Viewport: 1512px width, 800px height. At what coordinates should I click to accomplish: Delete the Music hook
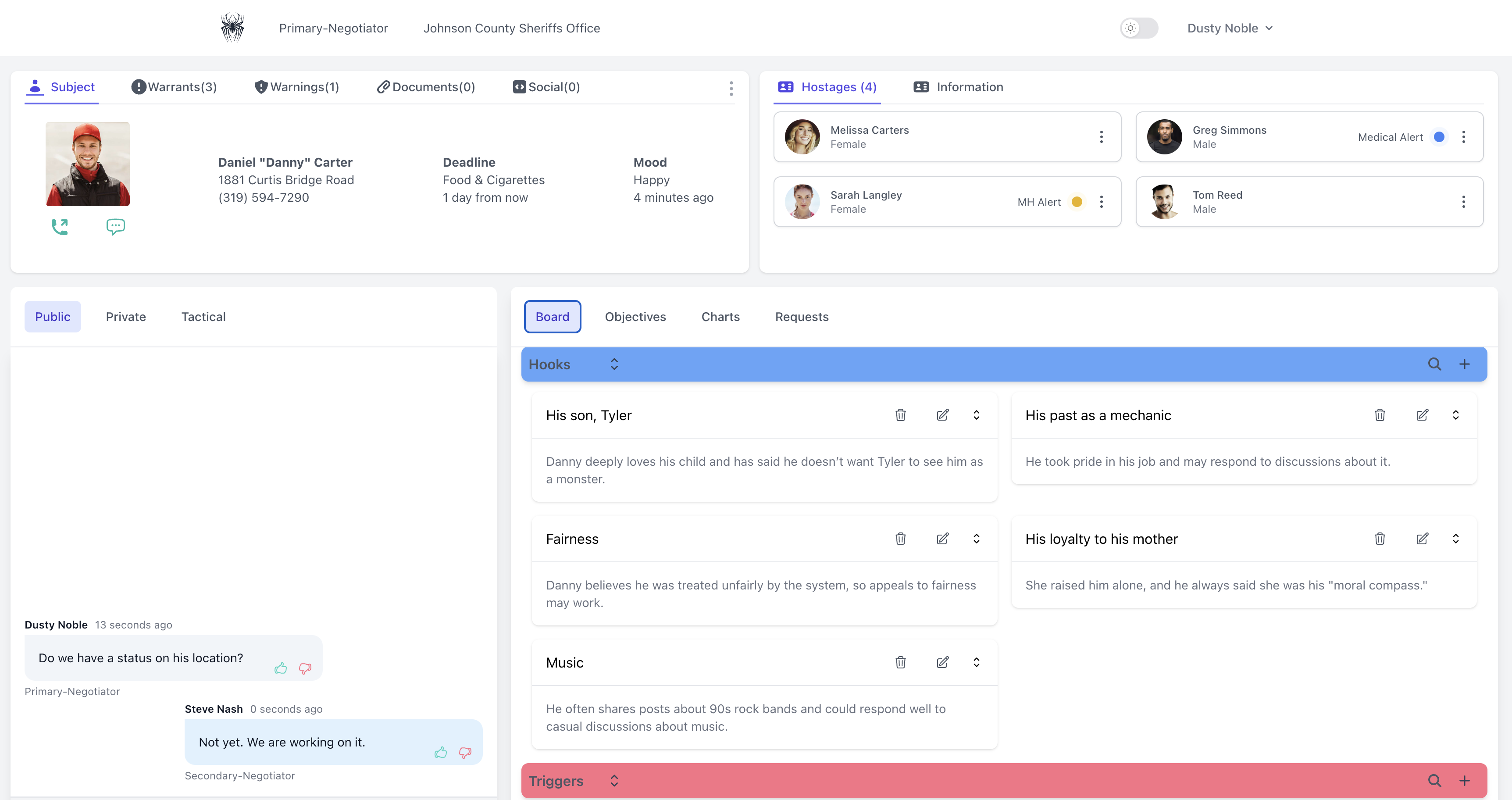pos(900,663)
